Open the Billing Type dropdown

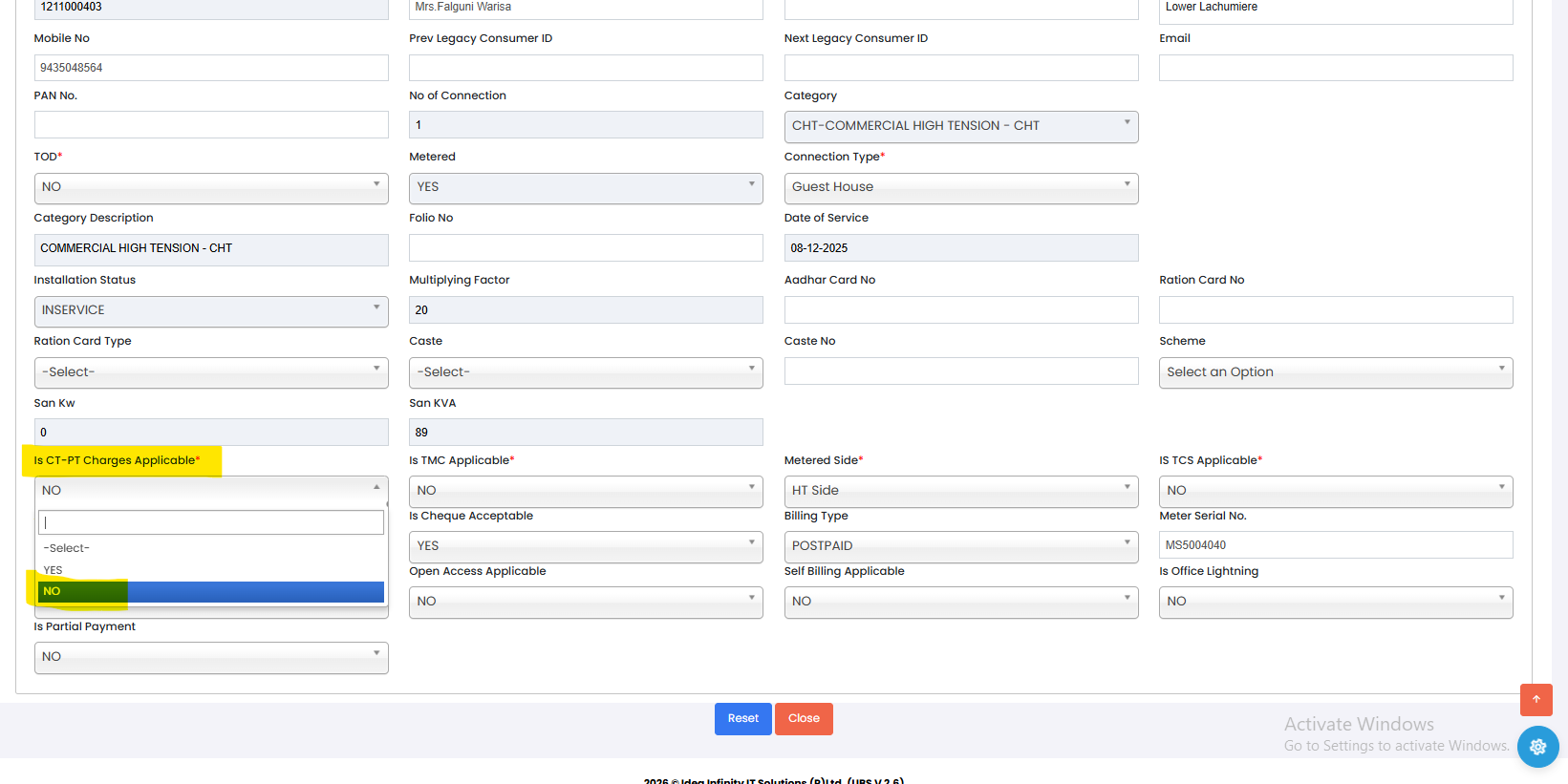coord(960,546)
